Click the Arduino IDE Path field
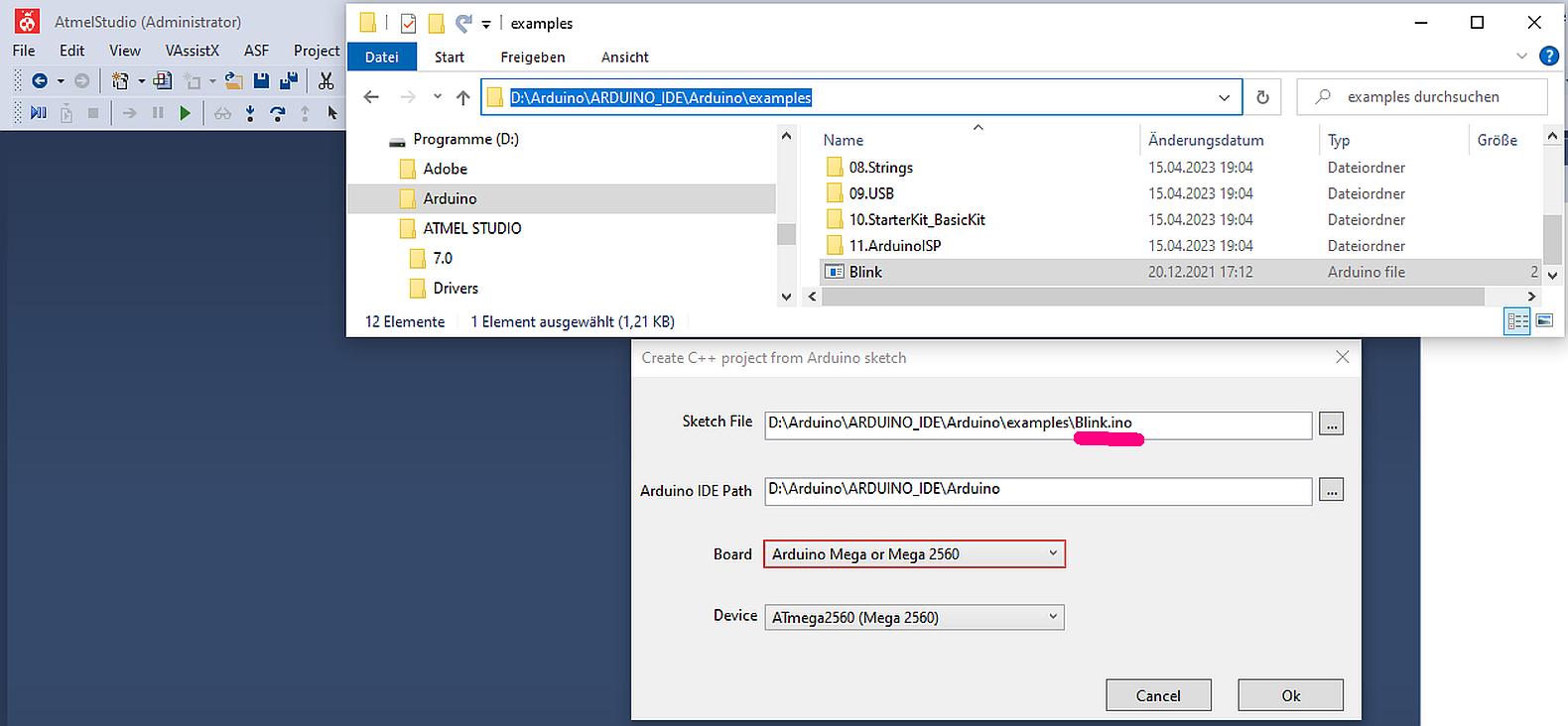The width and height of the screenshot is (1568, 726). 1038,491
